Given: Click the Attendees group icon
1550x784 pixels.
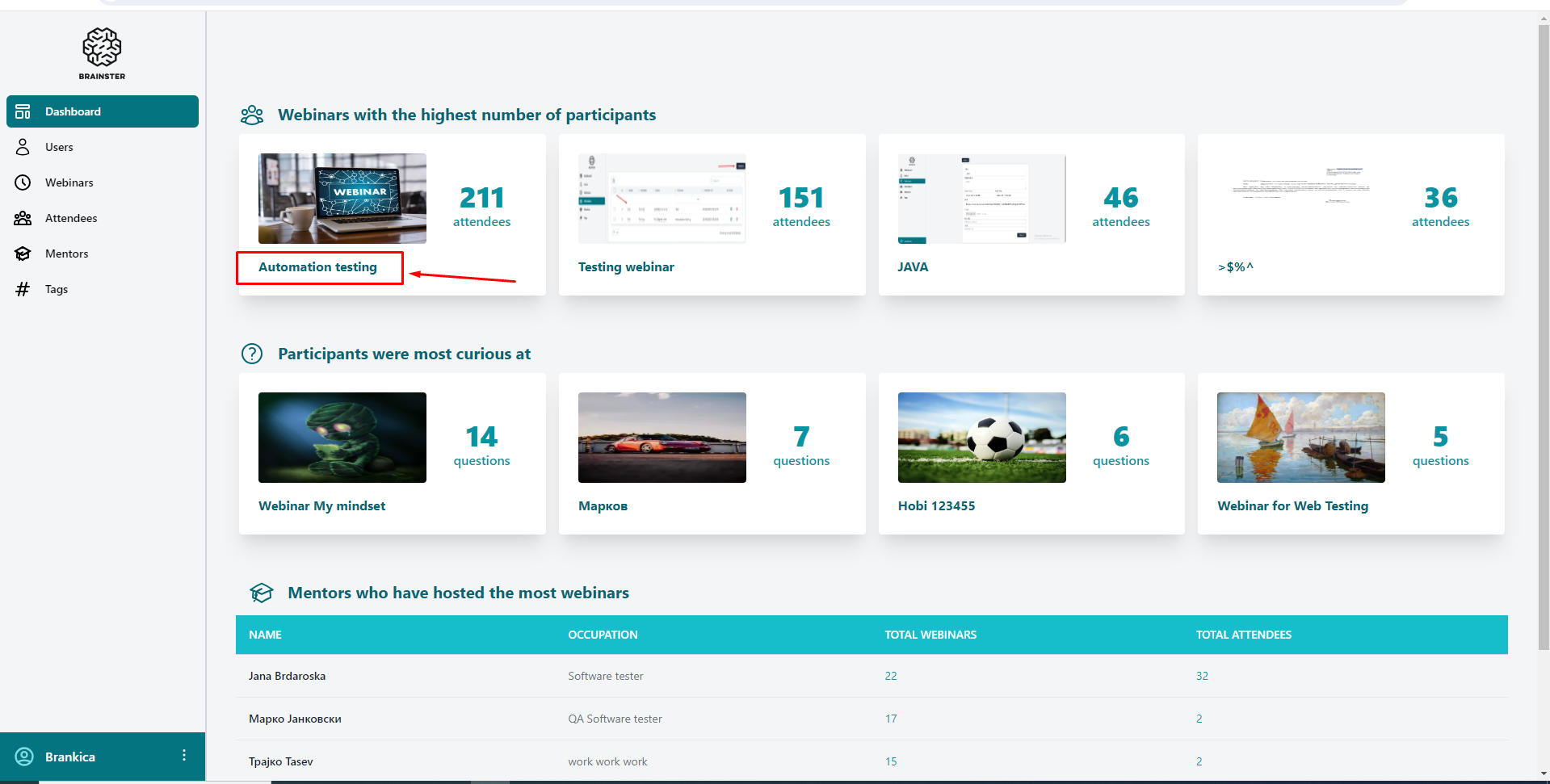Looking at the screenshot, I should (x=23, y=218).
